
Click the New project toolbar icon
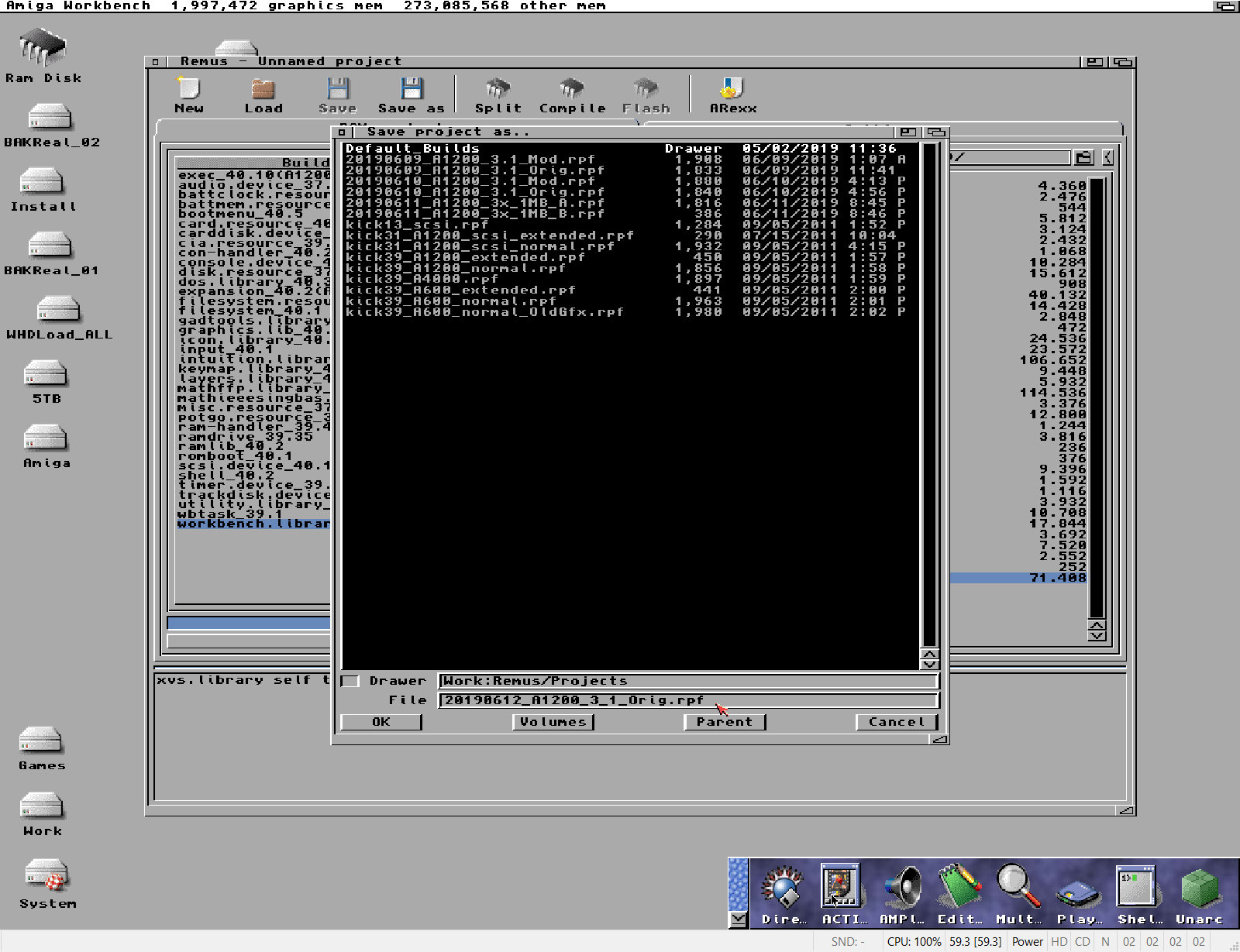coord(188,95)
